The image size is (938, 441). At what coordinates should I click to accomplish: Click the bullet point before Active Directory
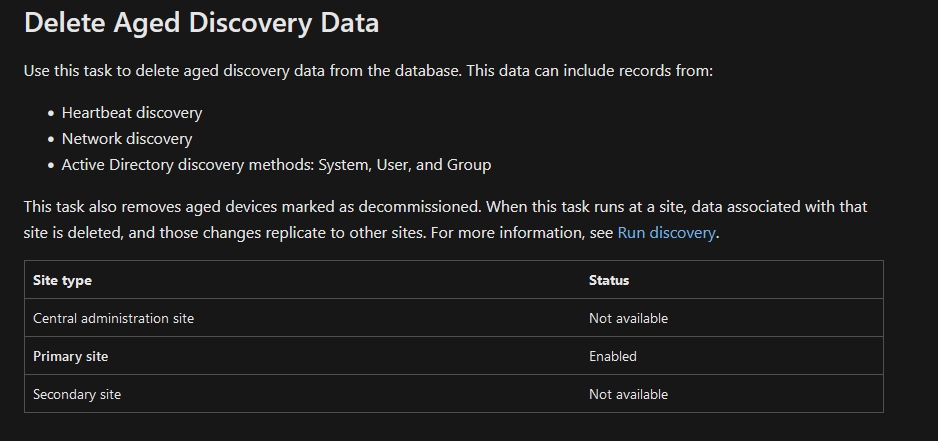click(x=51, y=165)
